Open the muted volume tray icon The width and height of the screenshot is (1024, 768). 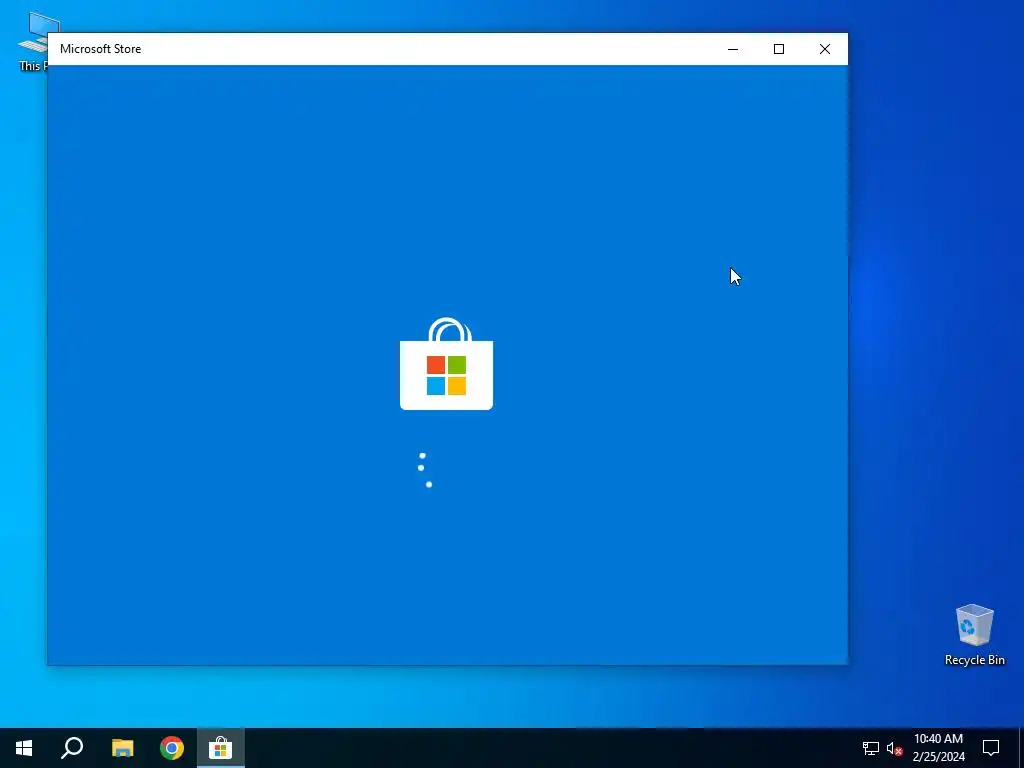coord(894,748)
